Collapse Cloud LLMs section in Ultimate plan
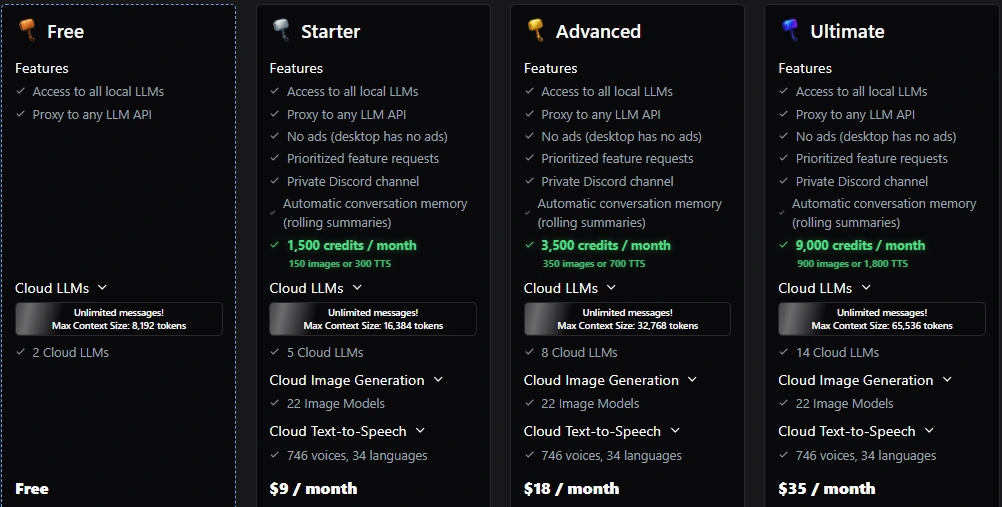This screenshot has width=1002, height=507. point(866,288)
